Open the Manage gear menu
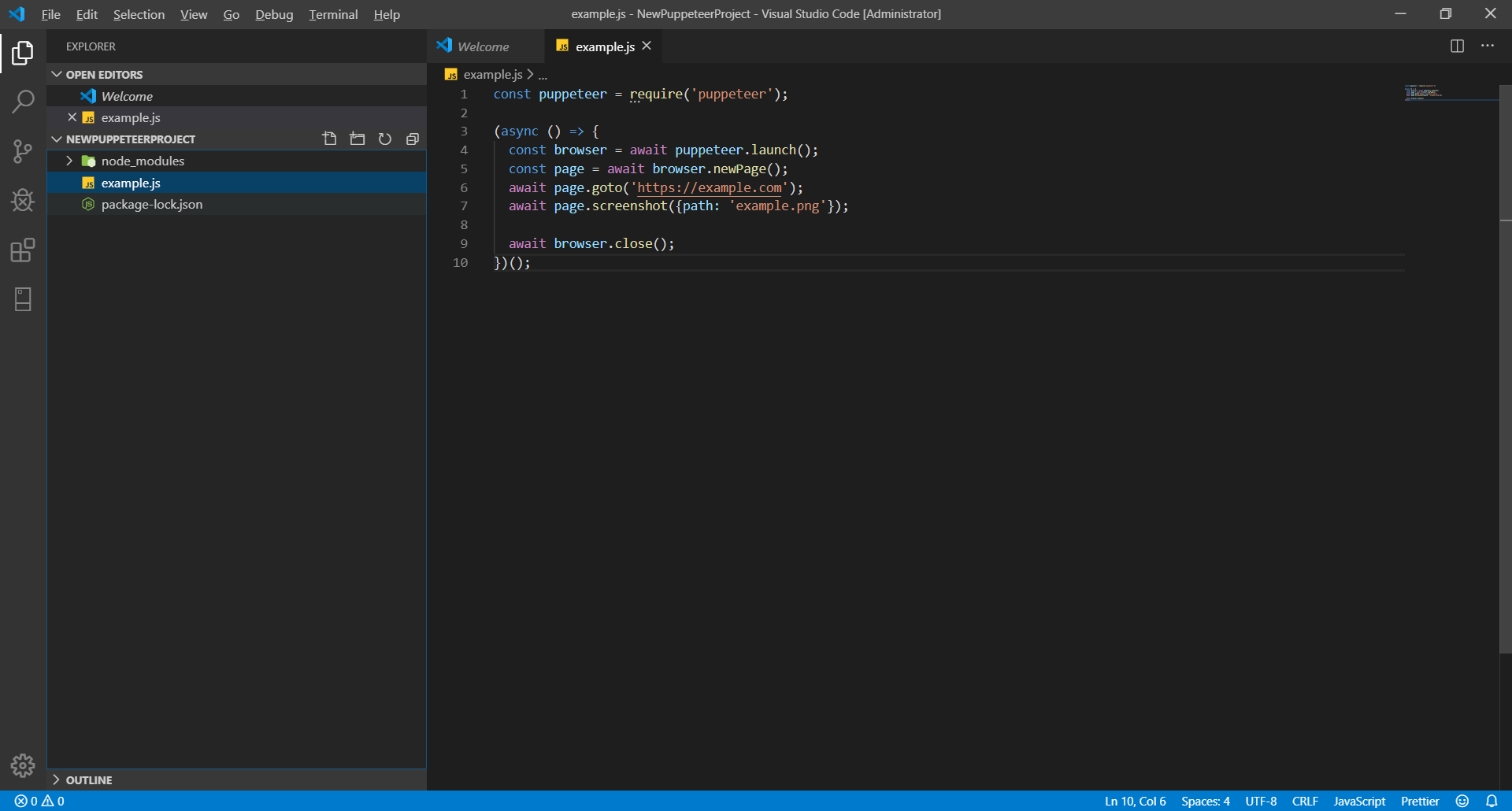 point(23,765)
